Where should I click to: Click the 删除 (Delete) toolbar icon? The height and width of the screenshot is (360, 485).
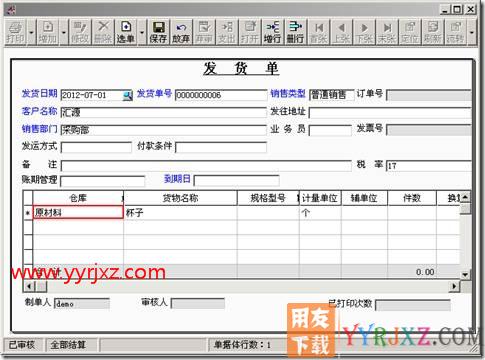coord(103,32)
